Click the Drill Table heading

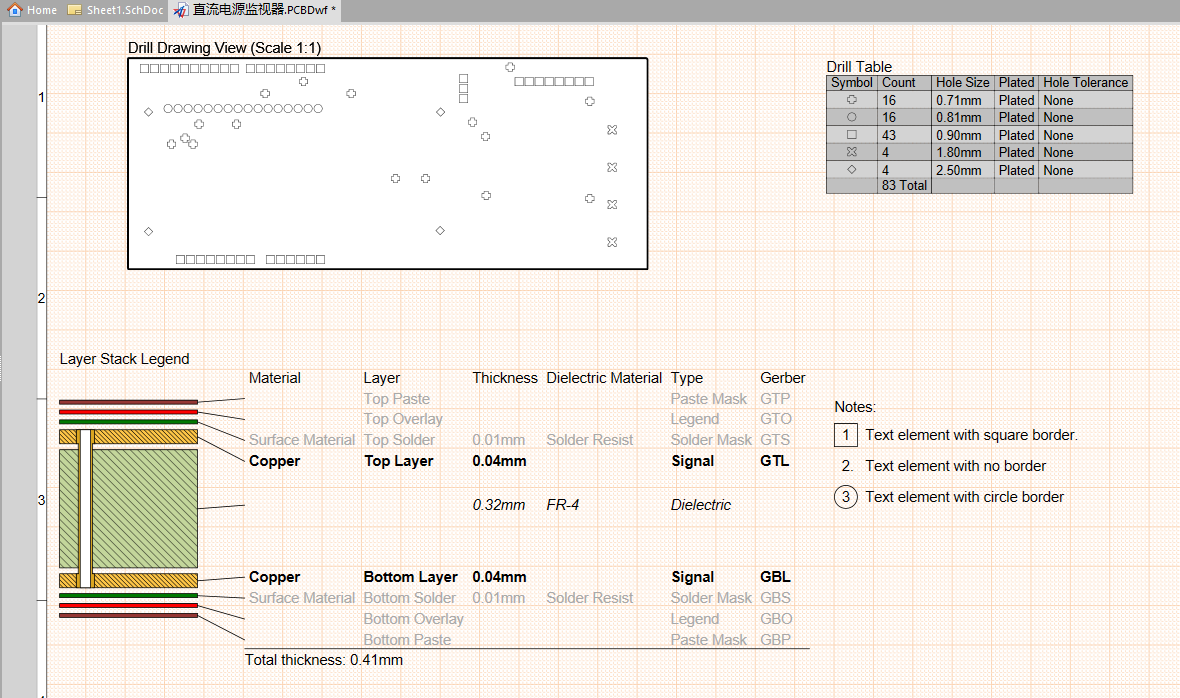[859, 67]
